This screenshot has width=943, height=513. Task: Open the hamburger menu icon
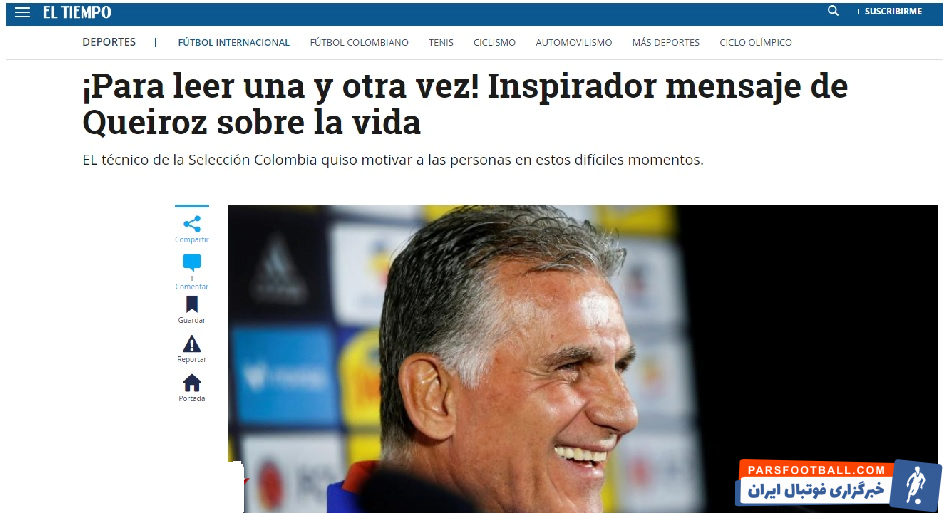[x=22, y=12]
